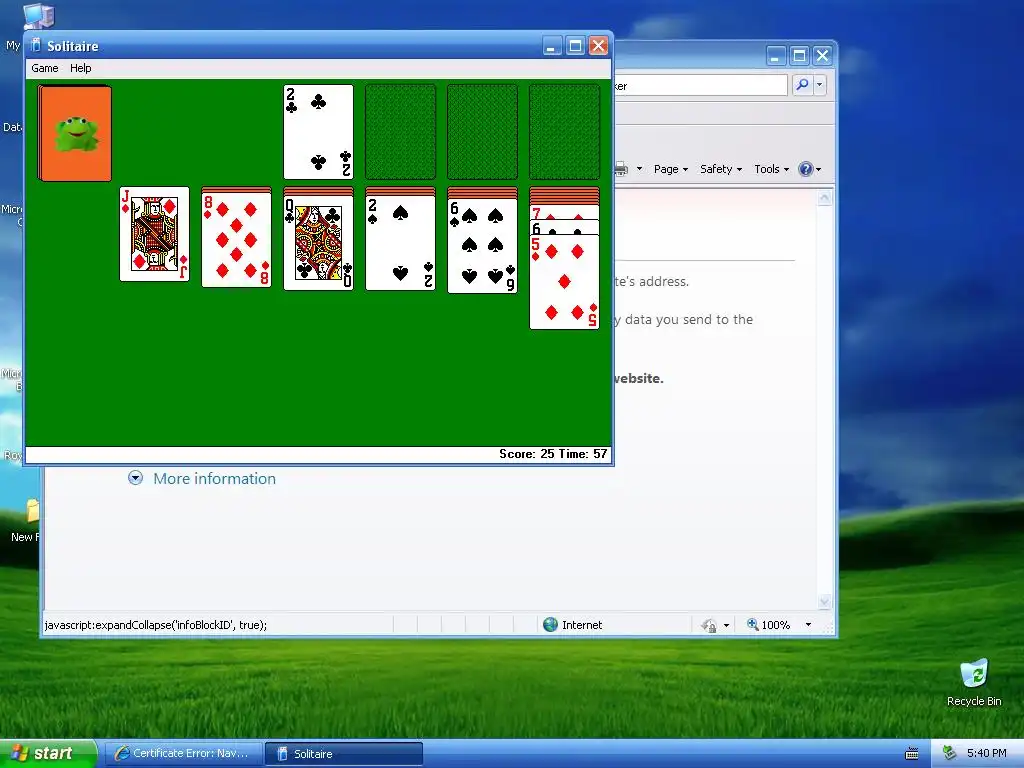The image size is (1024, 768).
Task: Click the system tray network icon
Action: click(x=950, y=754)
